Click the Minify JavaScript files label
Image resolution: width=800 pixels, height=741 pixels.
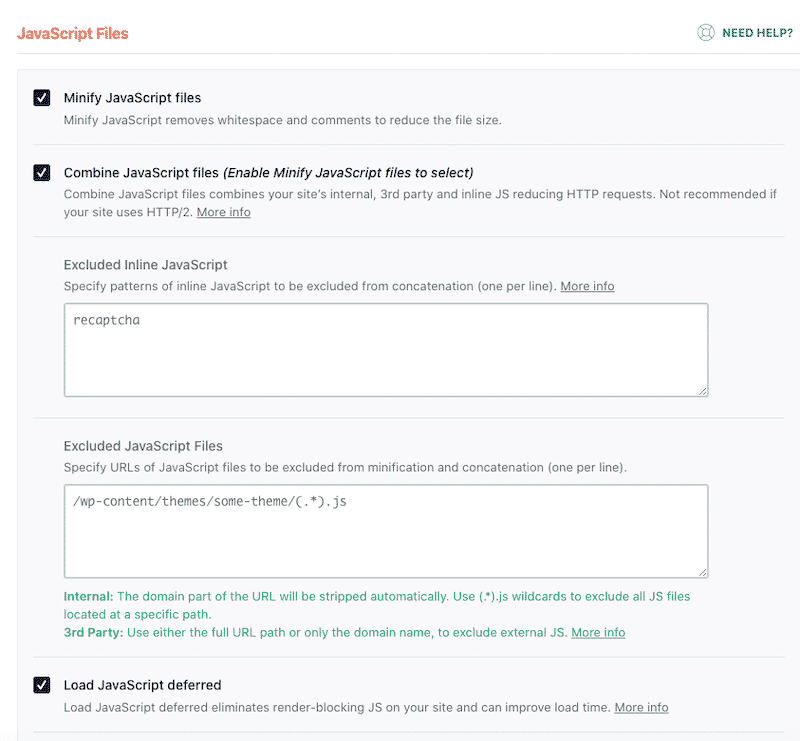coord(132,97)
